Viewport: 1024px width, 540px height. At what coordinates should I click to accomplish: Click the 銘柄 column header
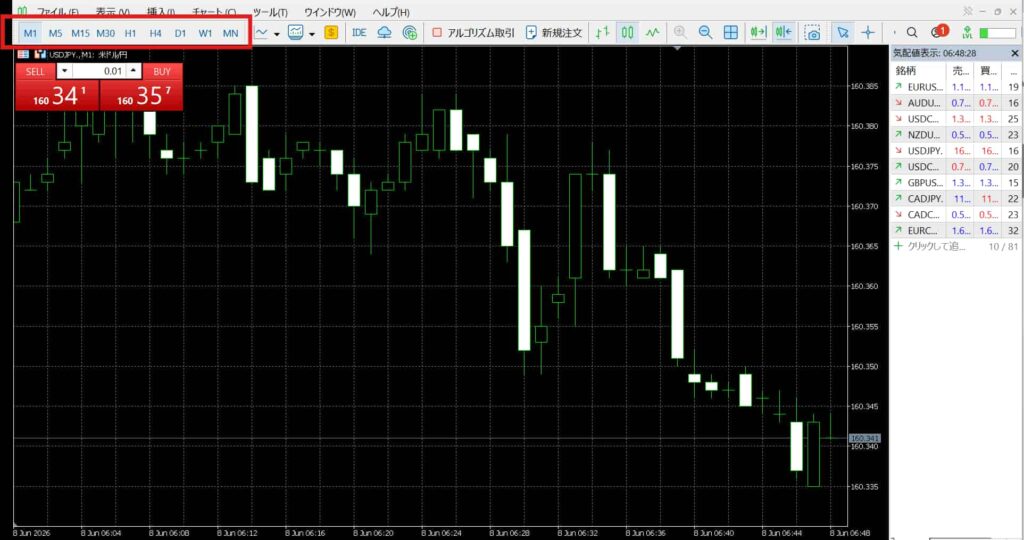point(918,71)
